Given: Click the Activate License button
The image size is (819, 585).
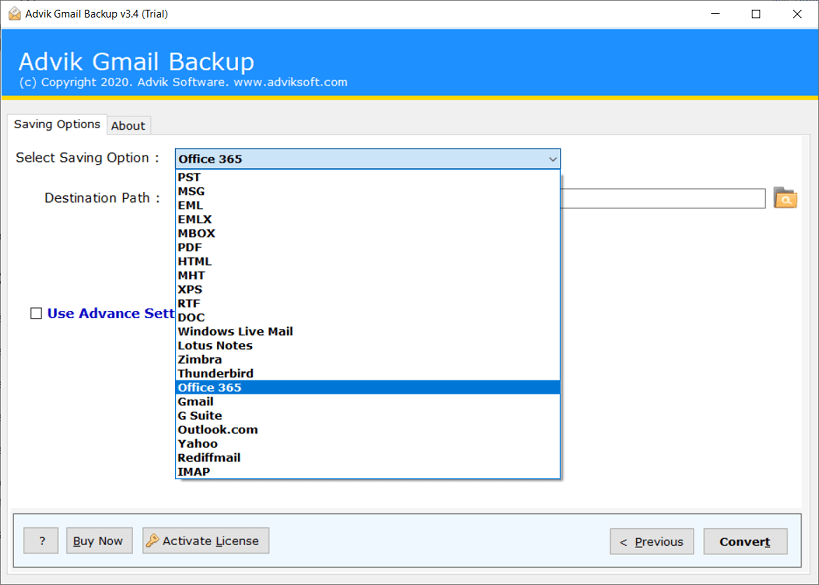Looking at the screenshot, I should (x=206, y=541).
